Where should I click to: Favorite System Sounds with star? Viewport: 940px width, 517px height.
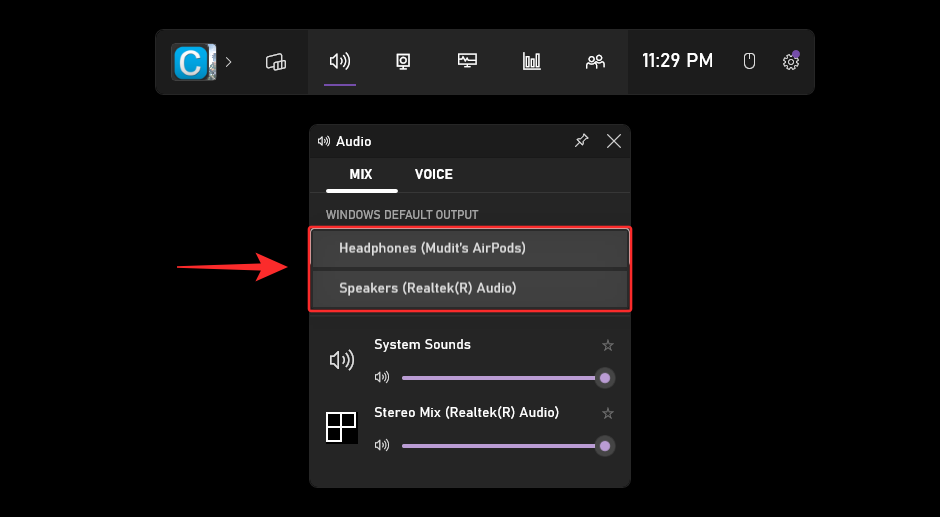coord(607,345)
